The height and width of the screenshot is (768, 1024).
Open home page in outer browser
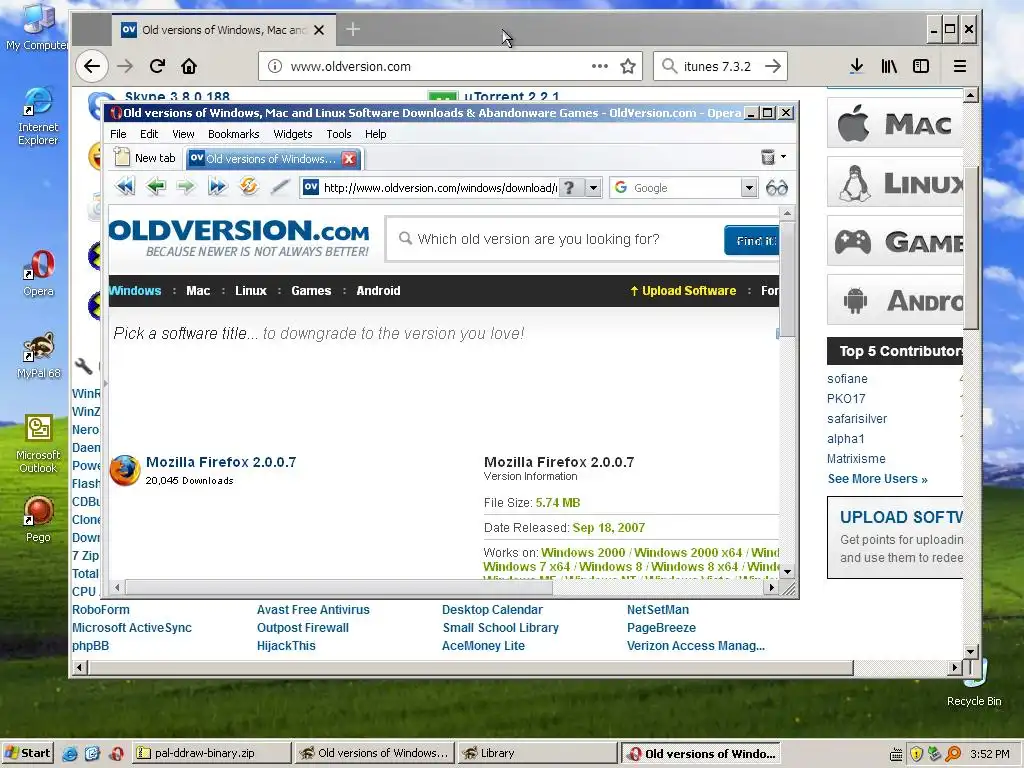(x=189, y=66)
